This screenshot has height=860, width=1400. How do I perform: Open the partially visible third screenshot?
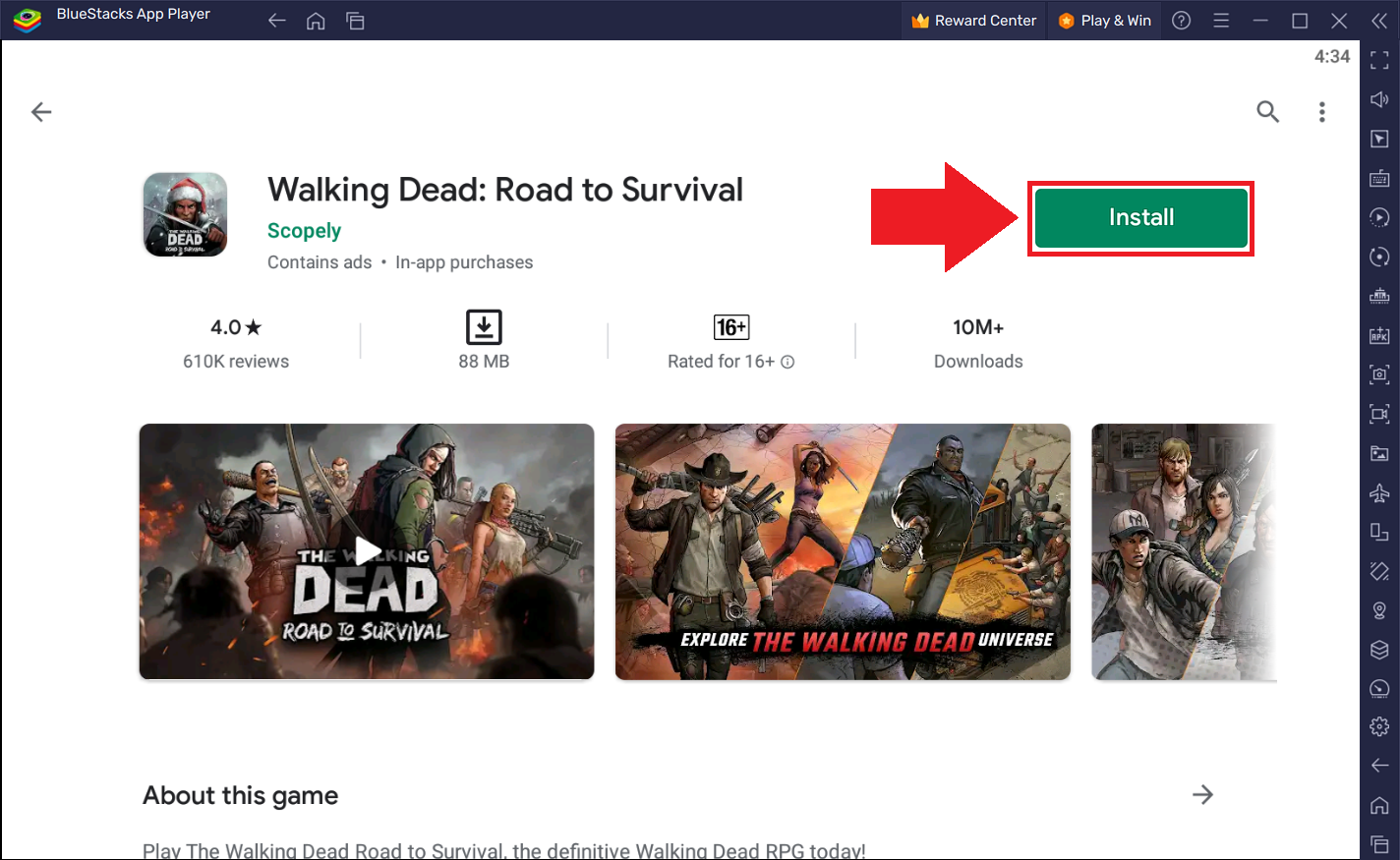click(x=1184, y=551)
